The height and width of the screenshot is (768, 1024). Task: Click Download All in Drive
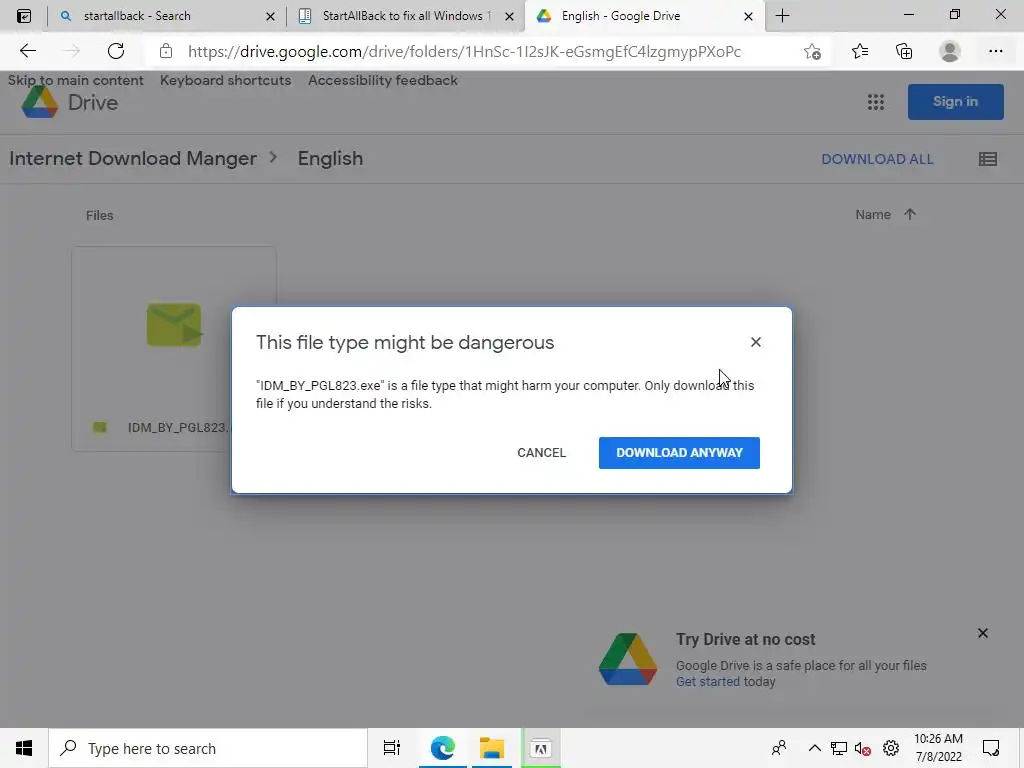[876, 159]
